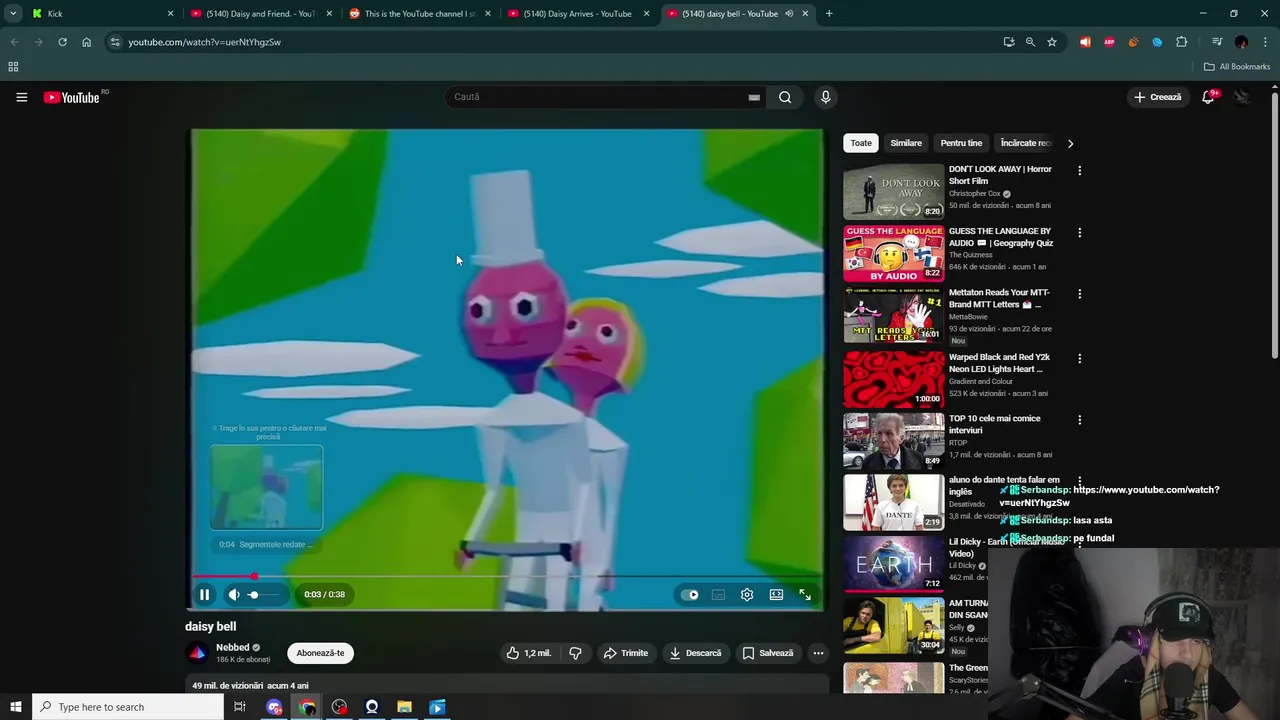Reload the page with the refresh button
This screenshot has width=1280, height=720.
pos(62,42)
